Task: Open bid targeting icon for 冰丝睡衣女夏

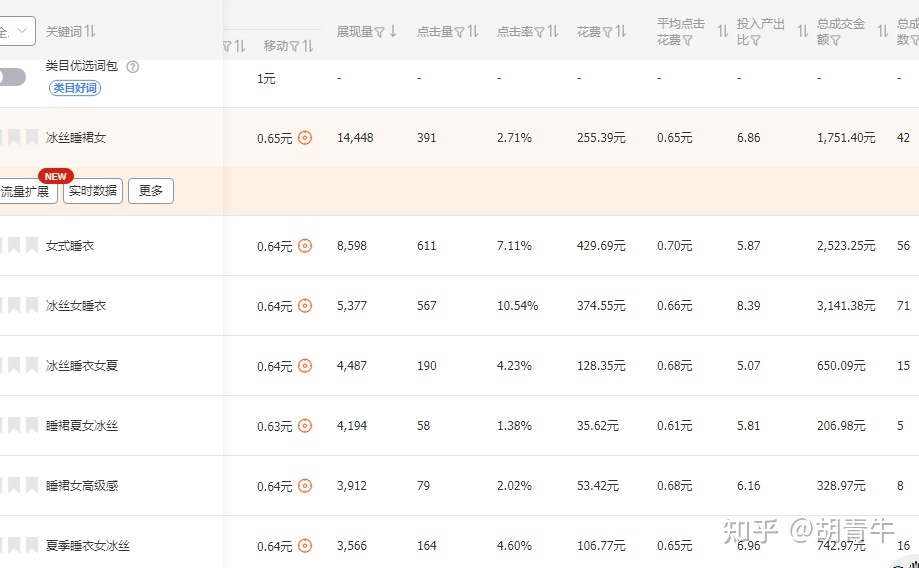Action: coord(305,366)
